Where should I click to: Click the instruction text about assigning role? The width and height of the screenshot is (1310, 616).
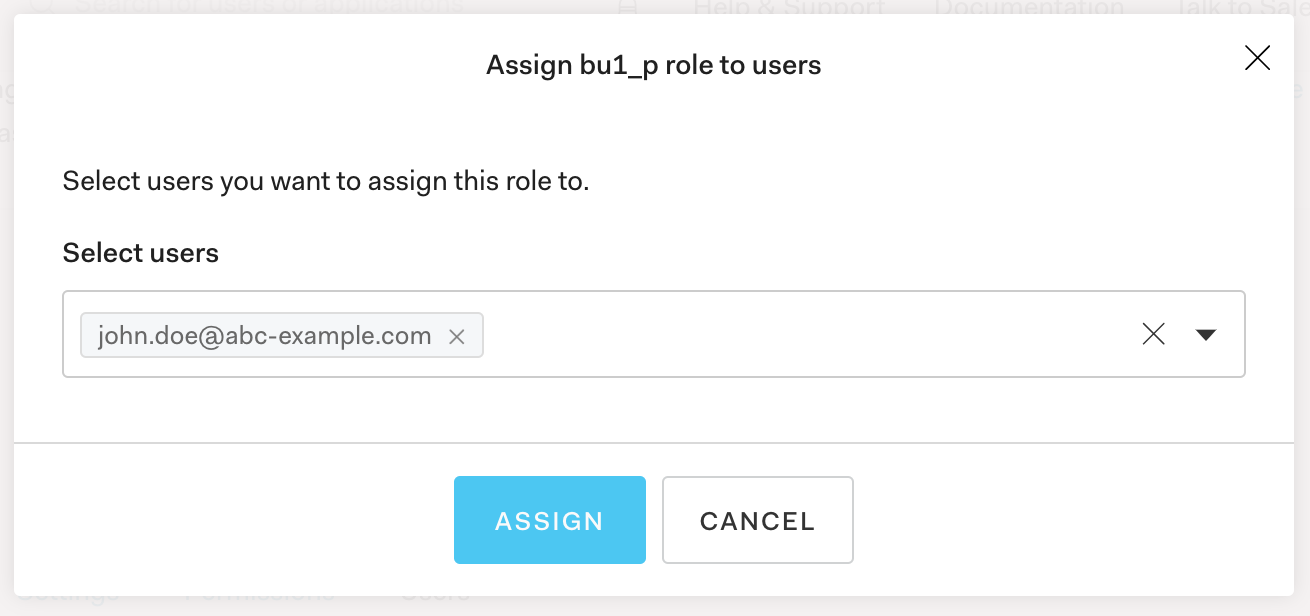[x=325, y=182]
